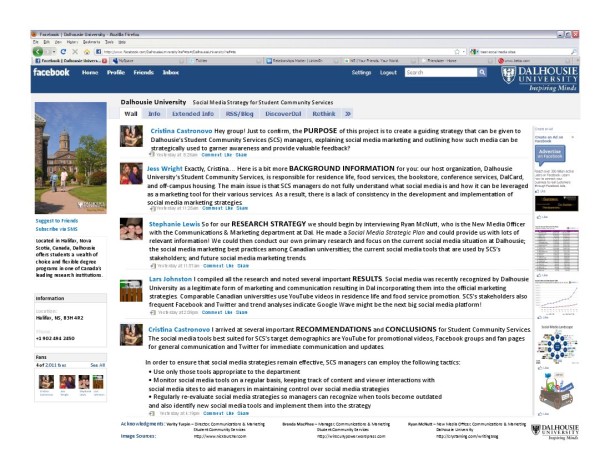Click the Dalhousie University logo in page footer
The width and height of the screenshot is (610, 471).
(x=555, y=432)
